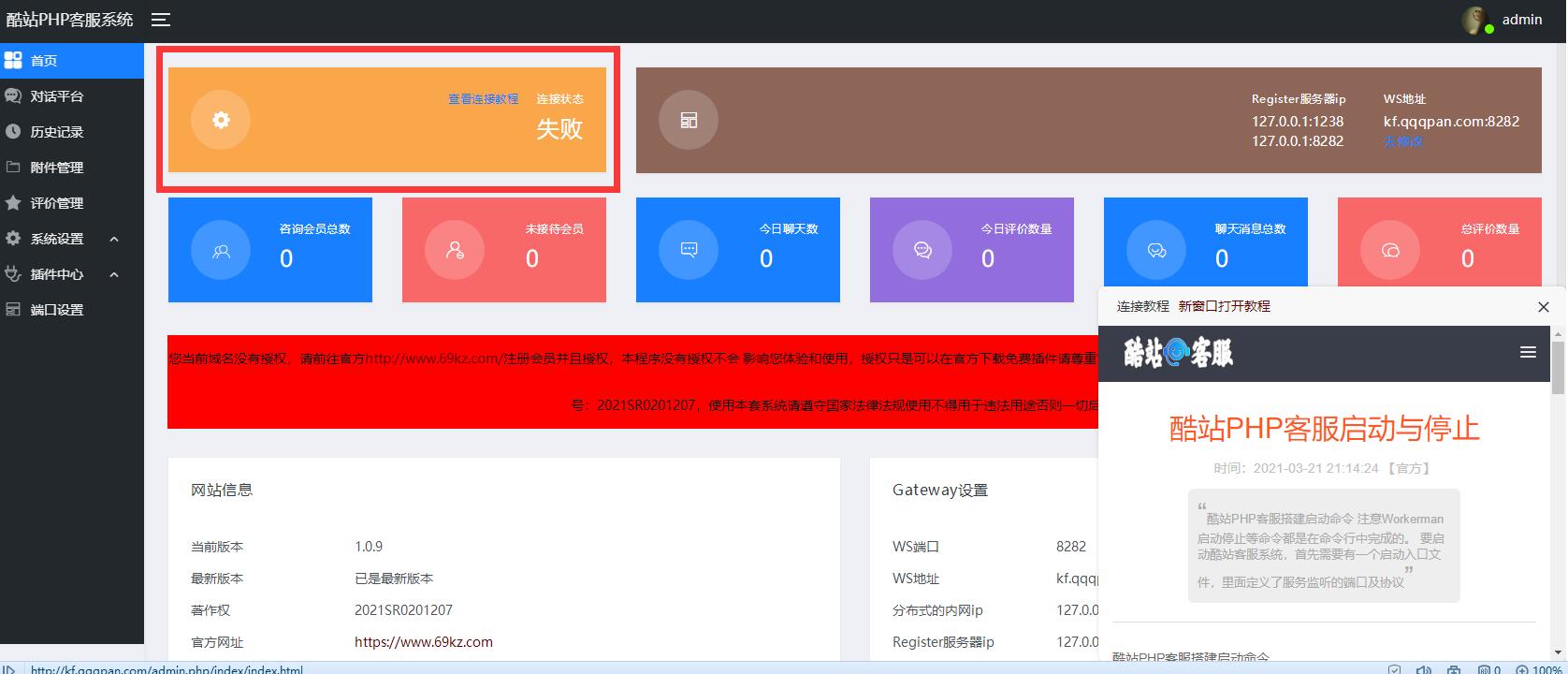Click the chat bubbles icon on 聊天消息总数 card
The height and width of the screenshot is (674, 1568).
coord(1156,250)
